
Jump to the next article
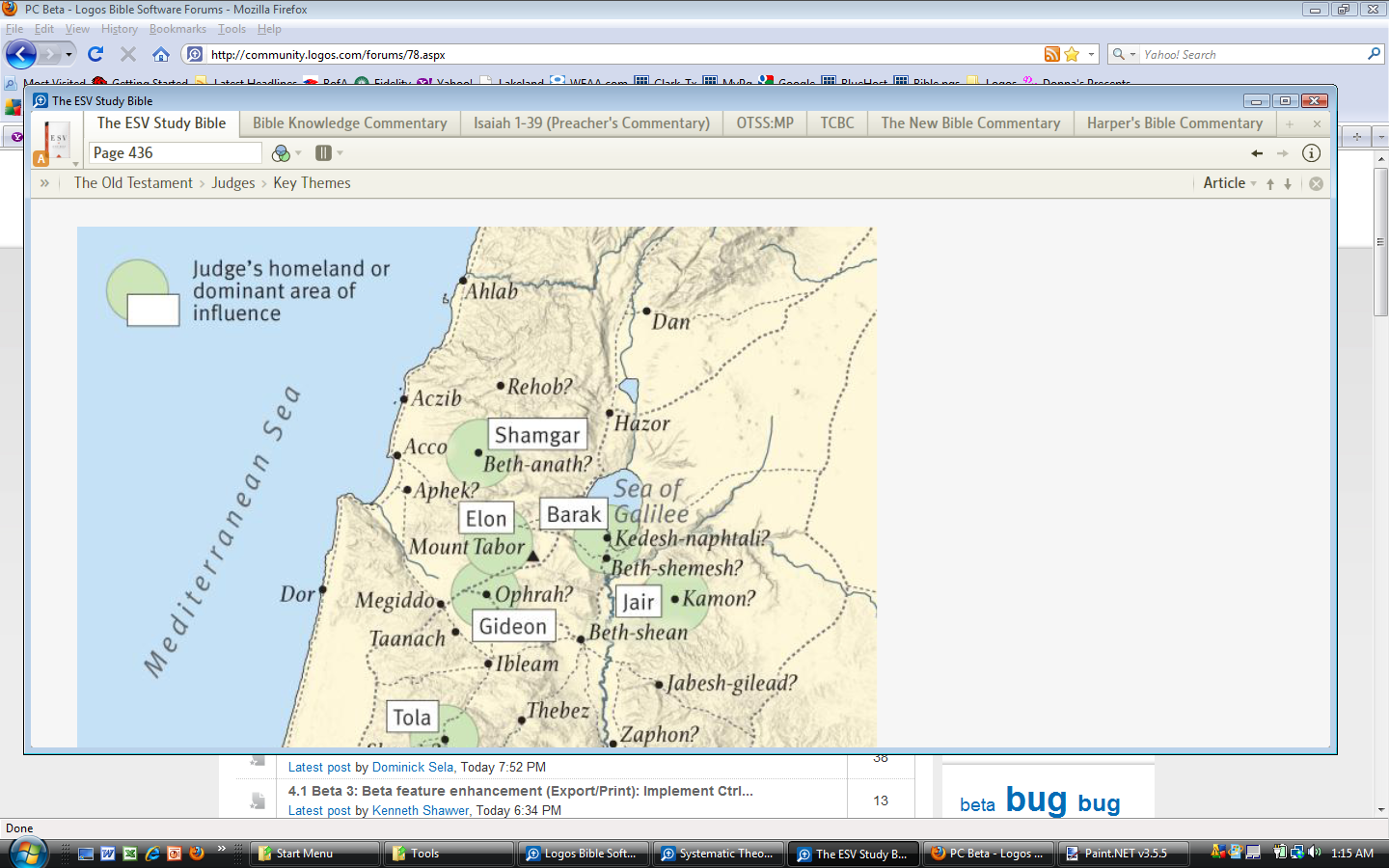(x=1288, y=183)
